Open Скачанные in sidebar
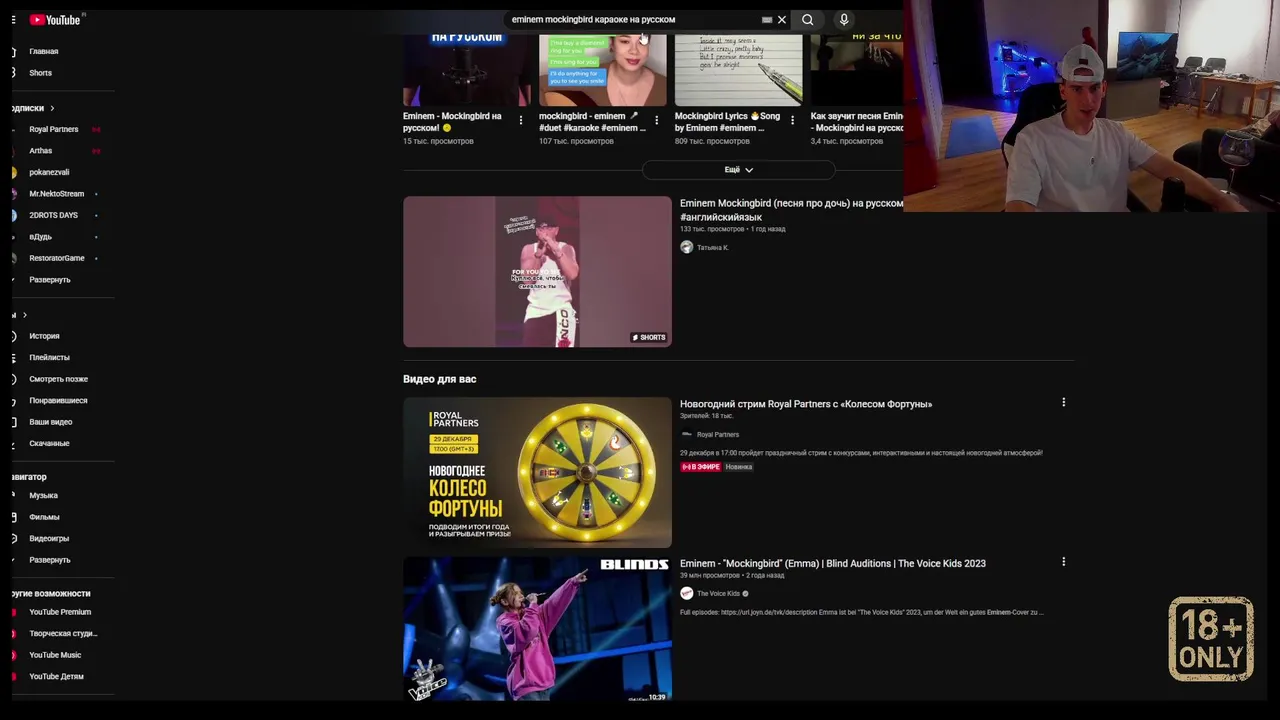 coord(49,444)
